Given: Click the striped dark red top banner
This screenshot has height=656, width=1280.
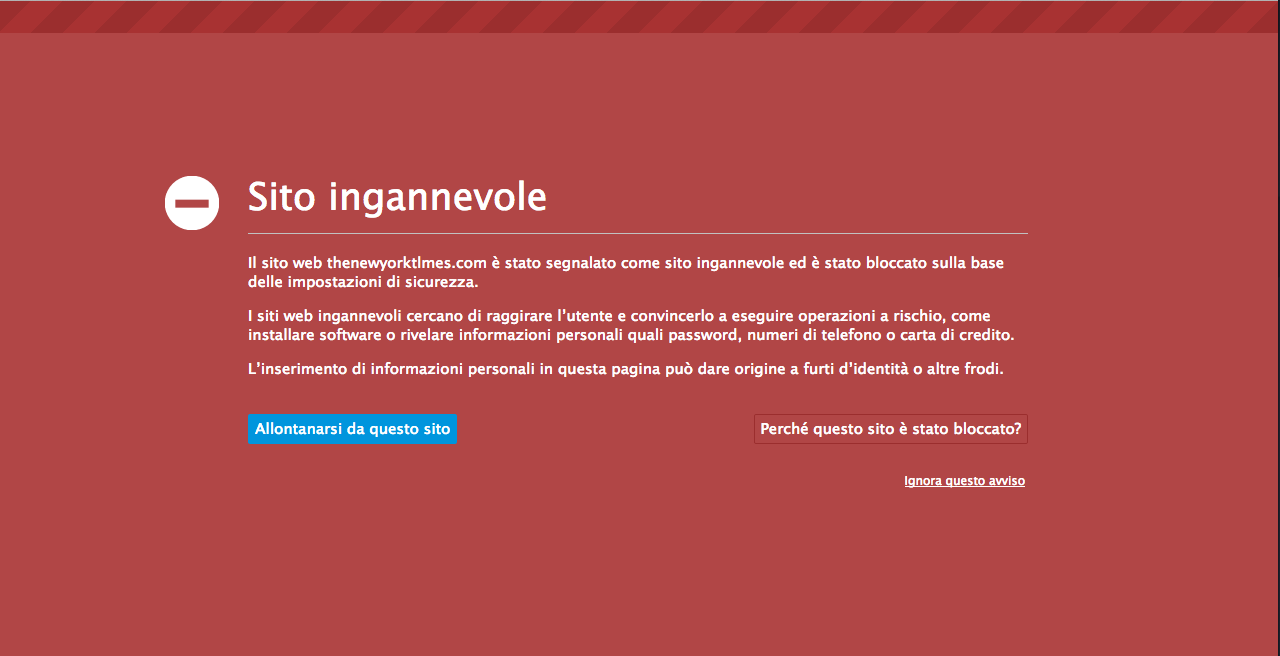Looking at the screenshot, I should click(x=640, y=16).
